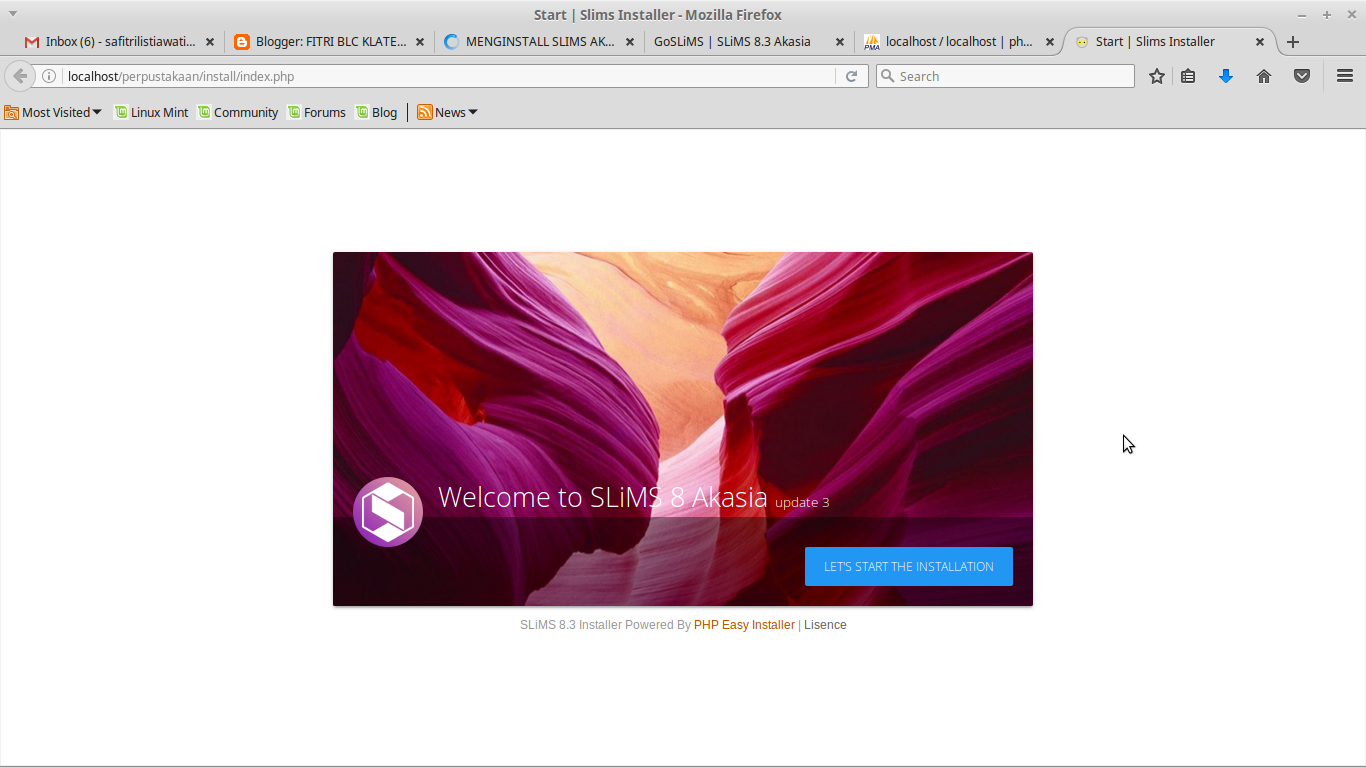Switch to the Gmail Inbox tab
Screen dimensions: 1366x768
click(x=120, y=42)
